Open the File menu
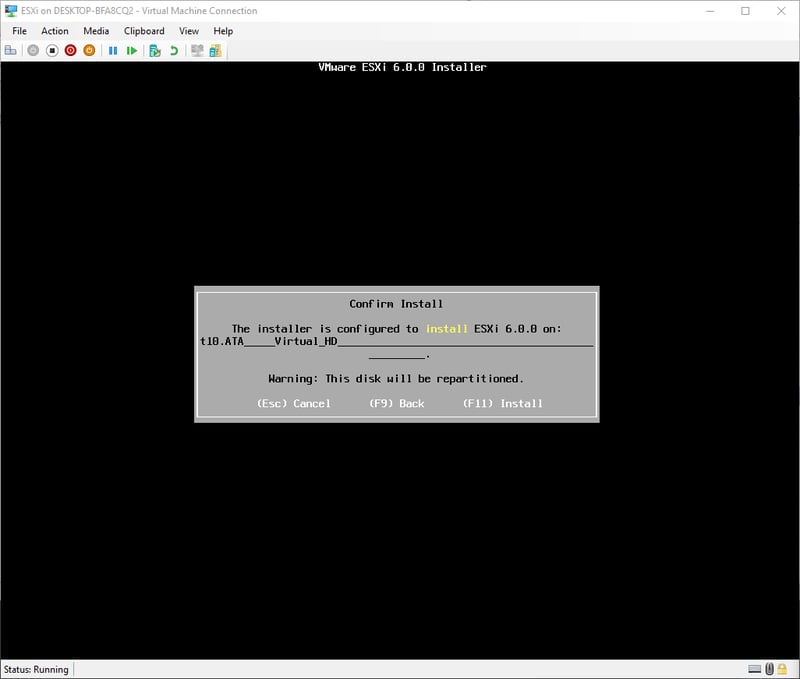The height and width of the screenshot is (679, 800). pos(19,31)
